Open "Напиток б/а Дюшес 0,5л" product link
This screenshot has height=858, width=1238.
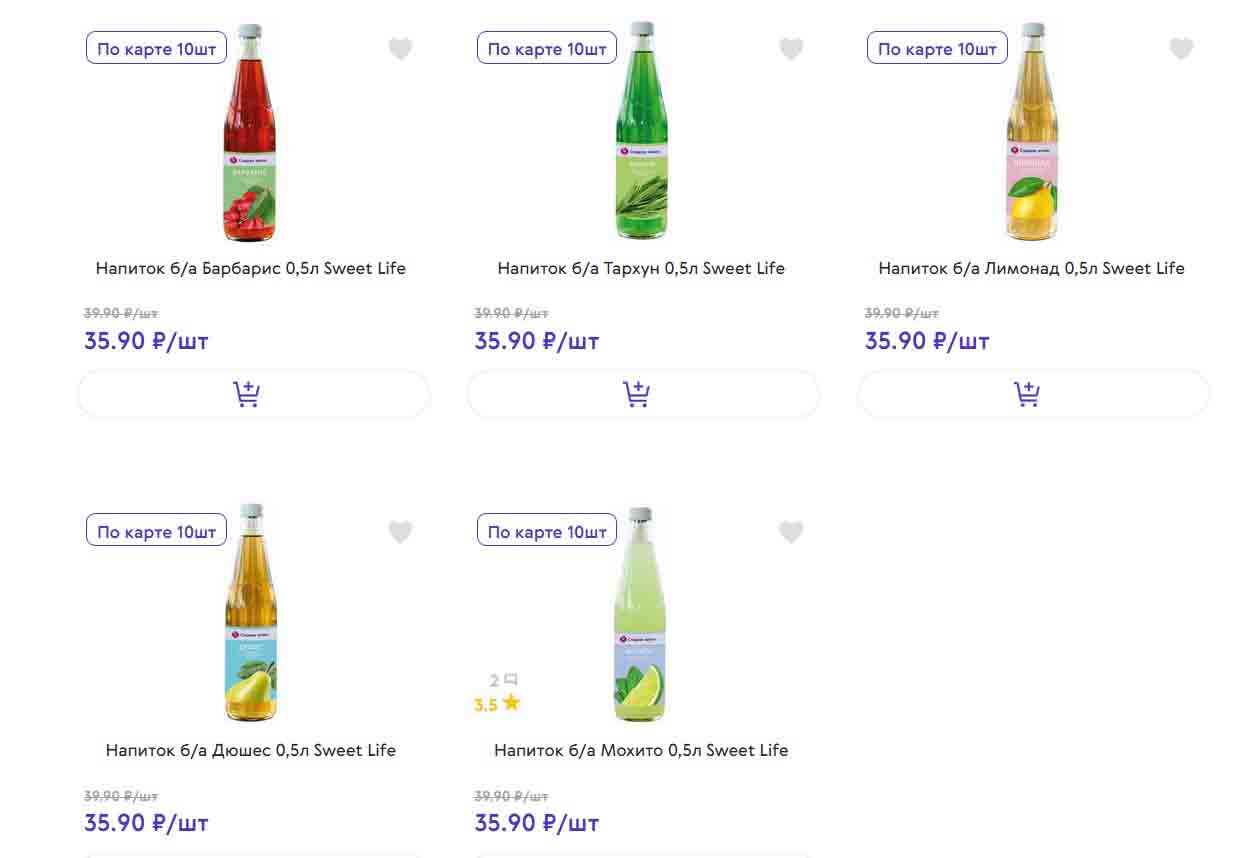(251, 750)
